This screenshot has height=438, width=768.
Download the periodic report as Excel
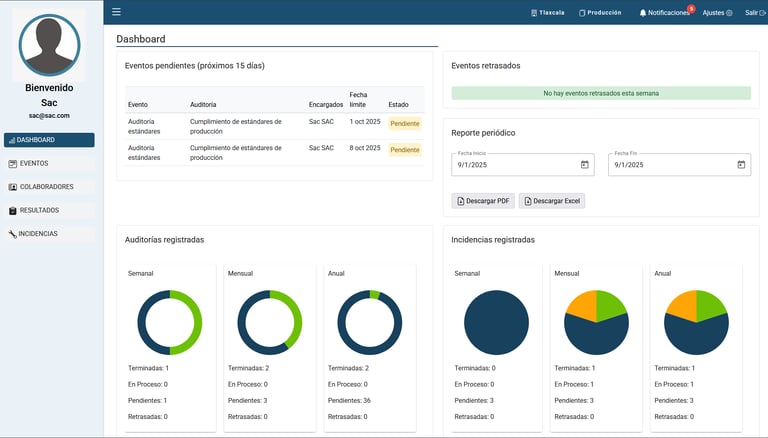pos(552,201)
